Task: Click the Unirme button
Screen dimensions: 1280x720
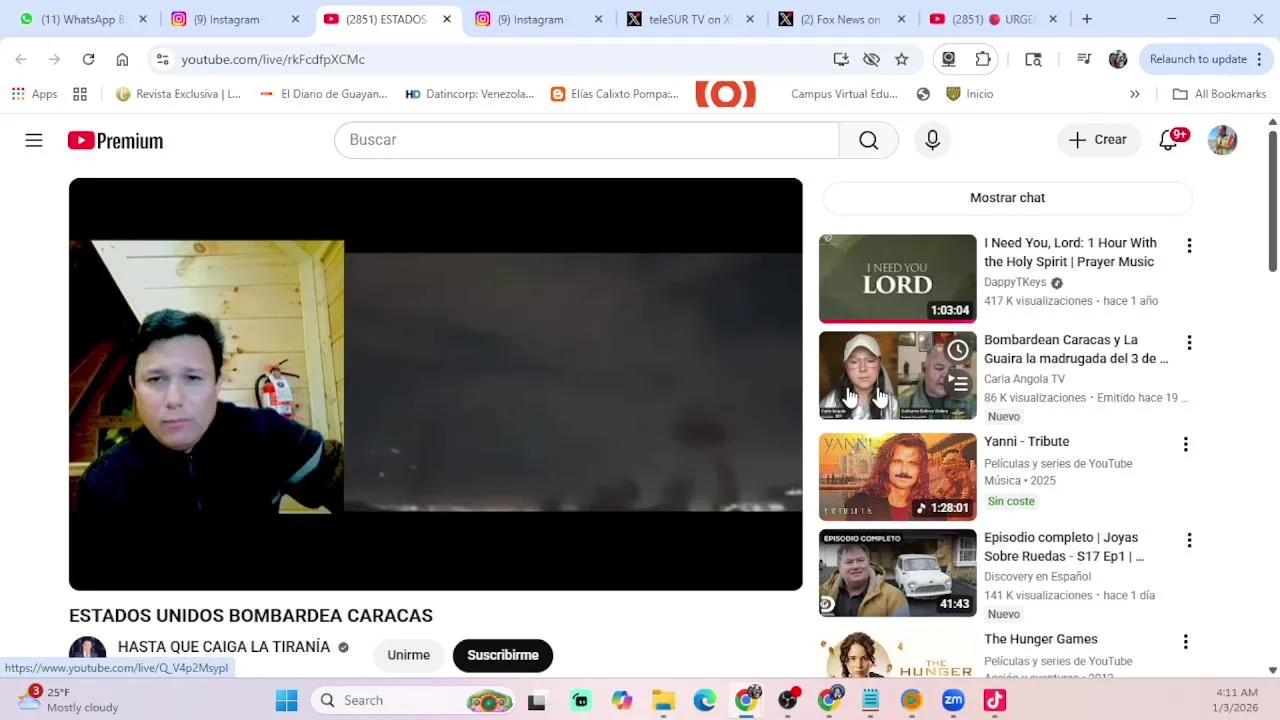Action: tap(408, 655)
